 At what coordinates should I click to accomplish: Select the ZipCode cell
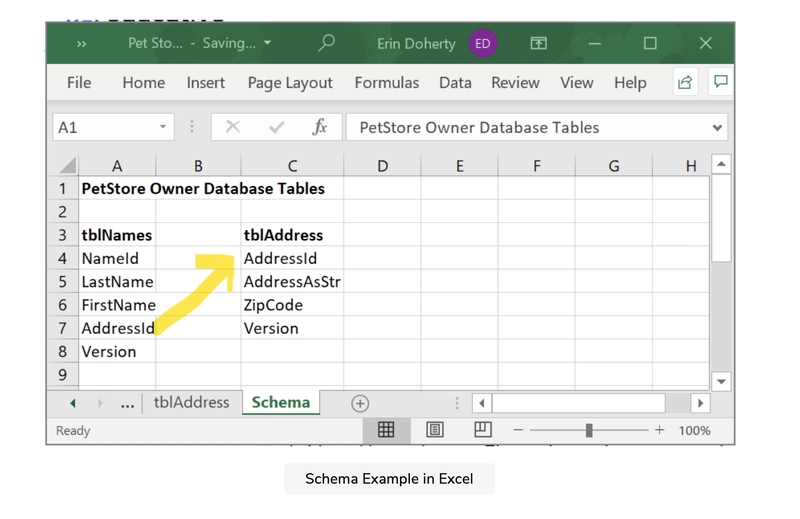tap(292, 305)
